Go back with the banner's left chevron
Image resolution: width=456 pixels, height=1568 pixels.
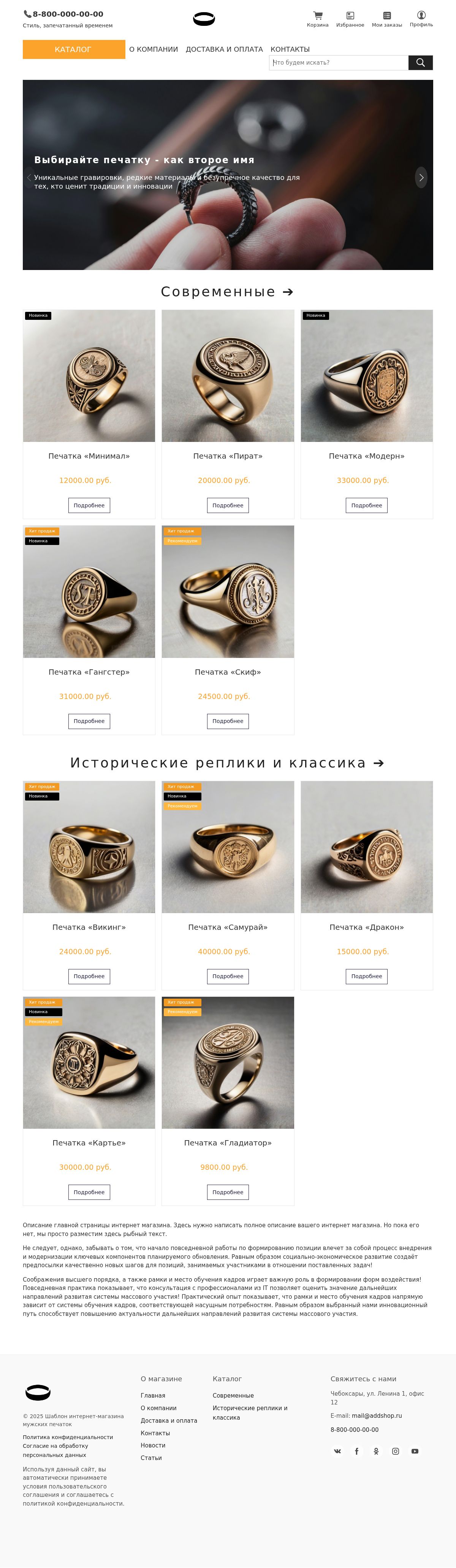[x=29, y=178]
